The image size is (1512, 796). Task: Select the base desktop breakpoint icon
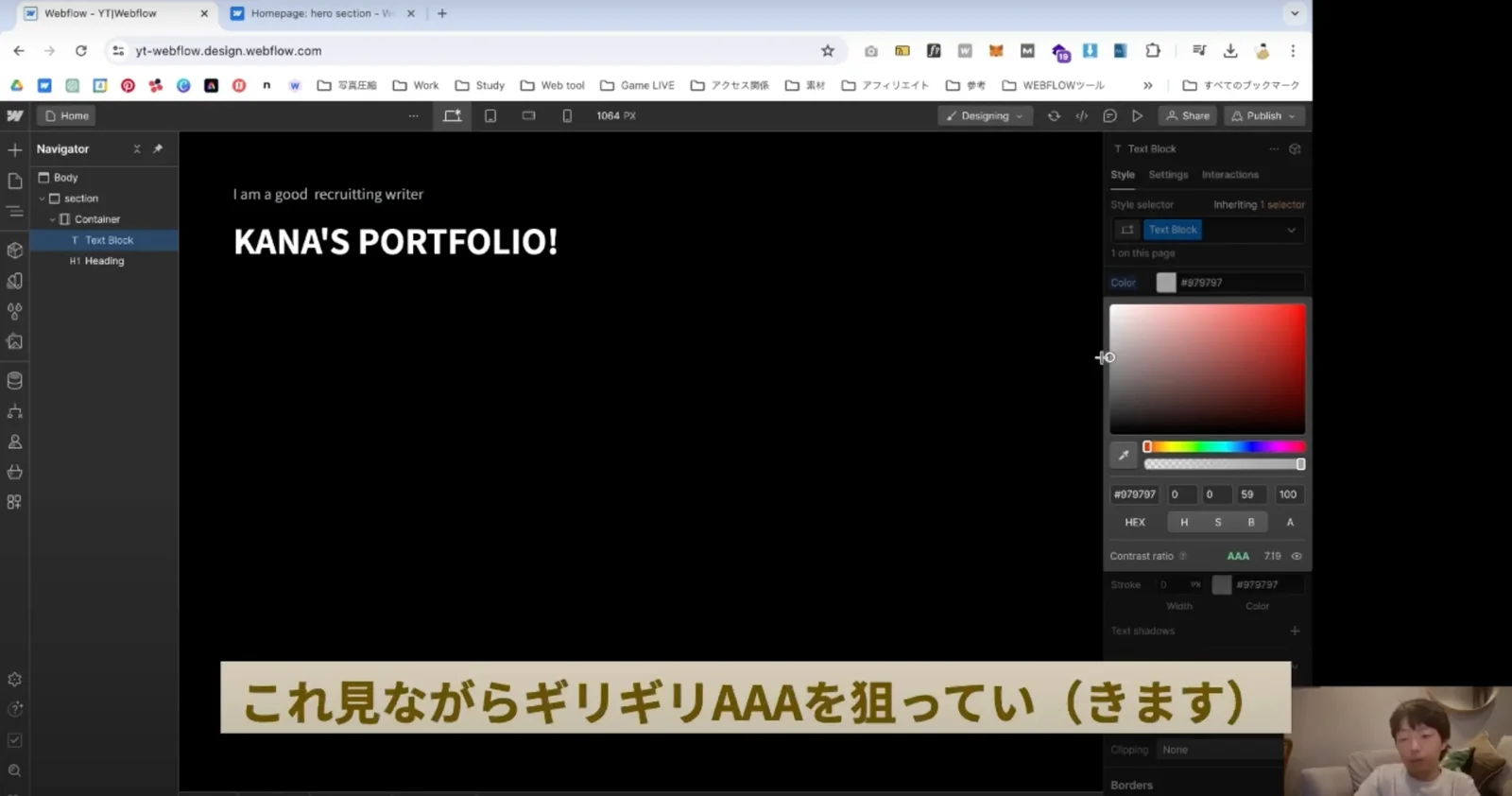(x=453, y=115)
